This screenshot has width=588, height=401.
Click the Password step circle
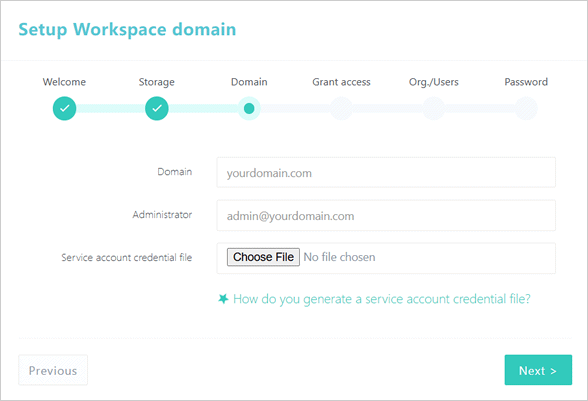pos(526,108)
